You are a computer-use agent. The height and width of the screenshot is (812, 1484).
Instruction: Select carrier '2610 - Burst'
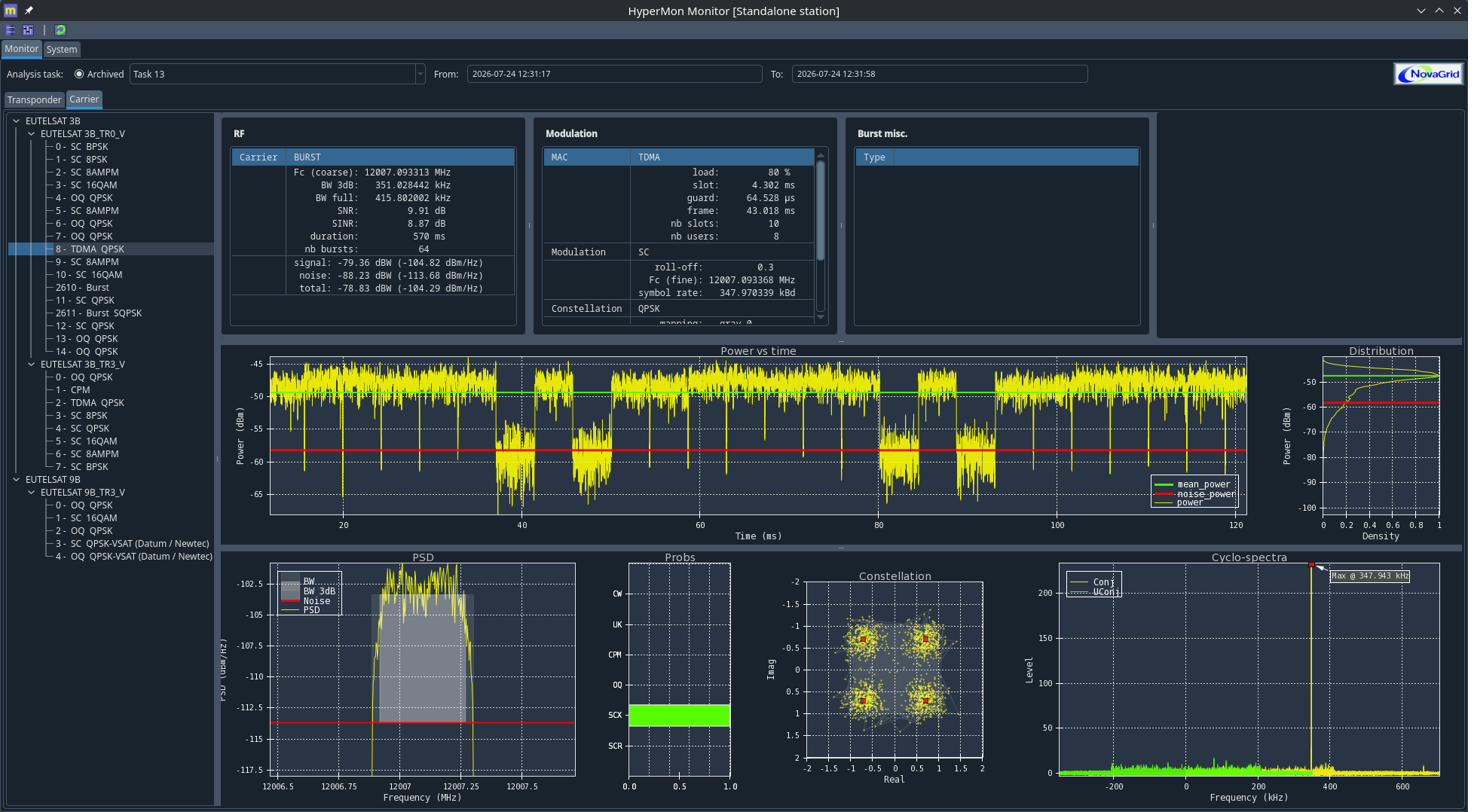83,287
